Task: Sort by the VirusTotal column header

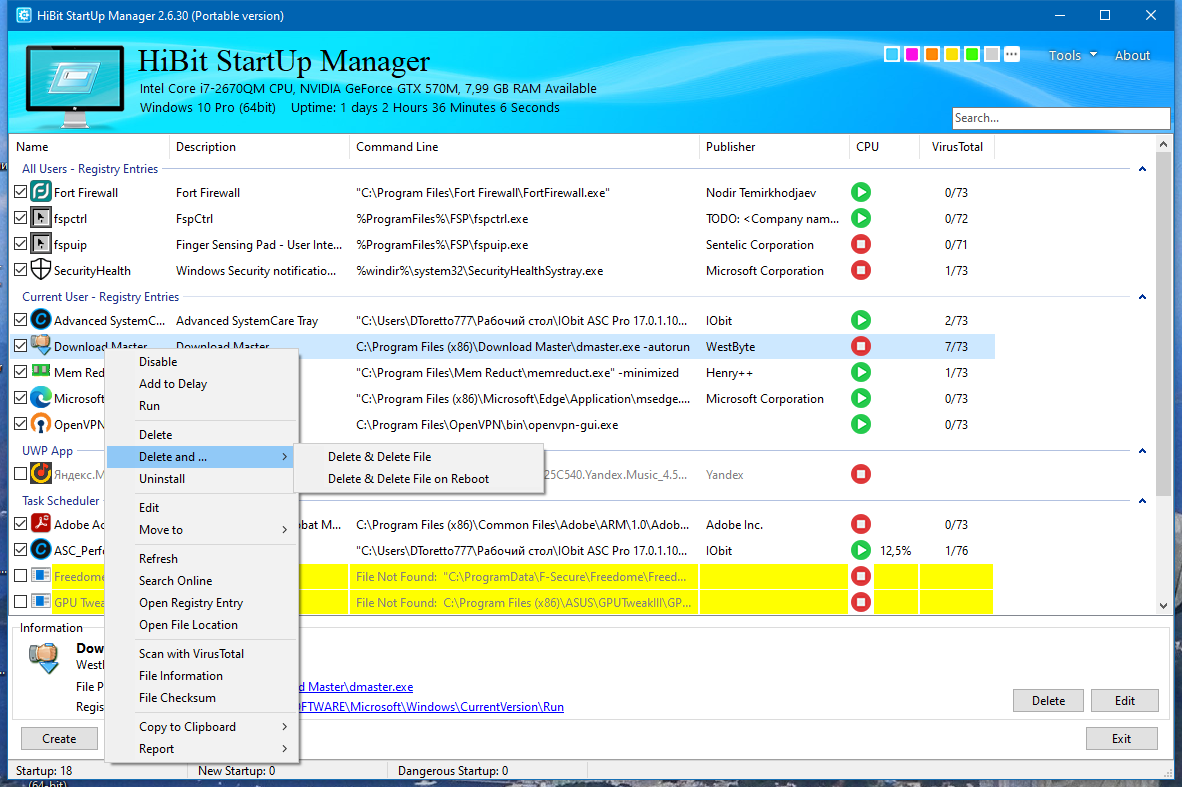Action: (957, 147)
